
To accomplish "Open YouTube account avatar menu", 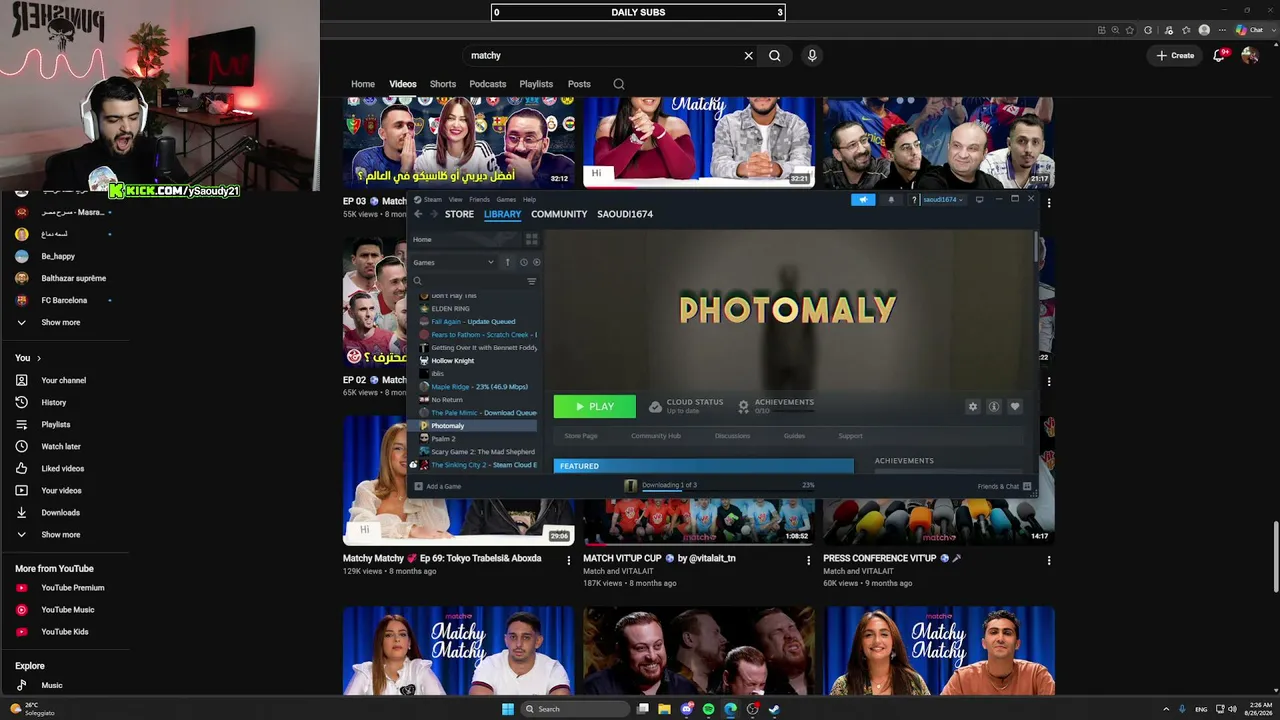I will pos(1250,56).
